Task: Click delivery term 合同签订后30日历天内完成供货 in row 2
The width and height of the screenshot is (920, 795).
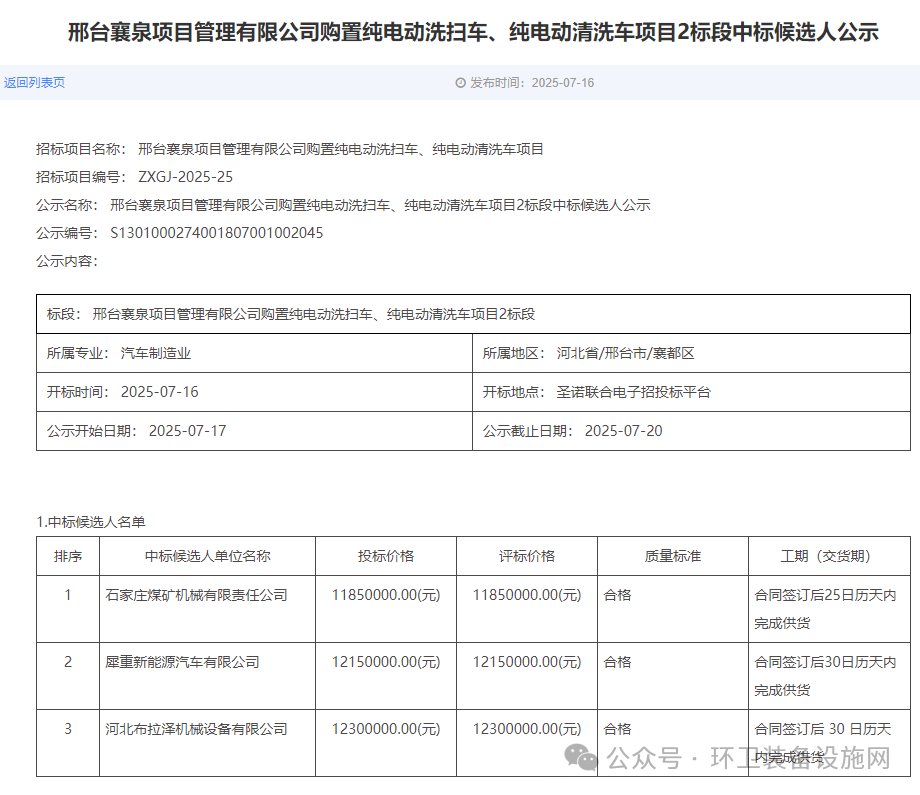Action: coord(826,676)
